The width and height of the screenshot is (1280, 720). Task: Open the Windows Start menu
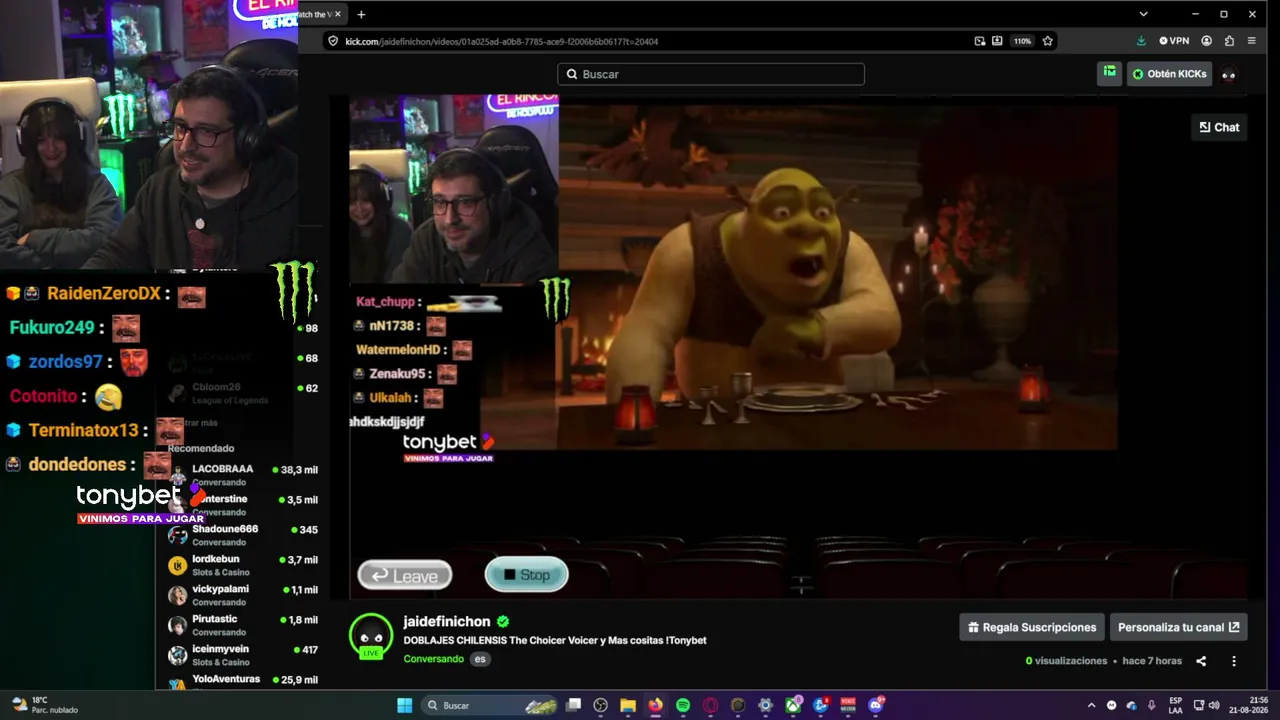point(404,705)
